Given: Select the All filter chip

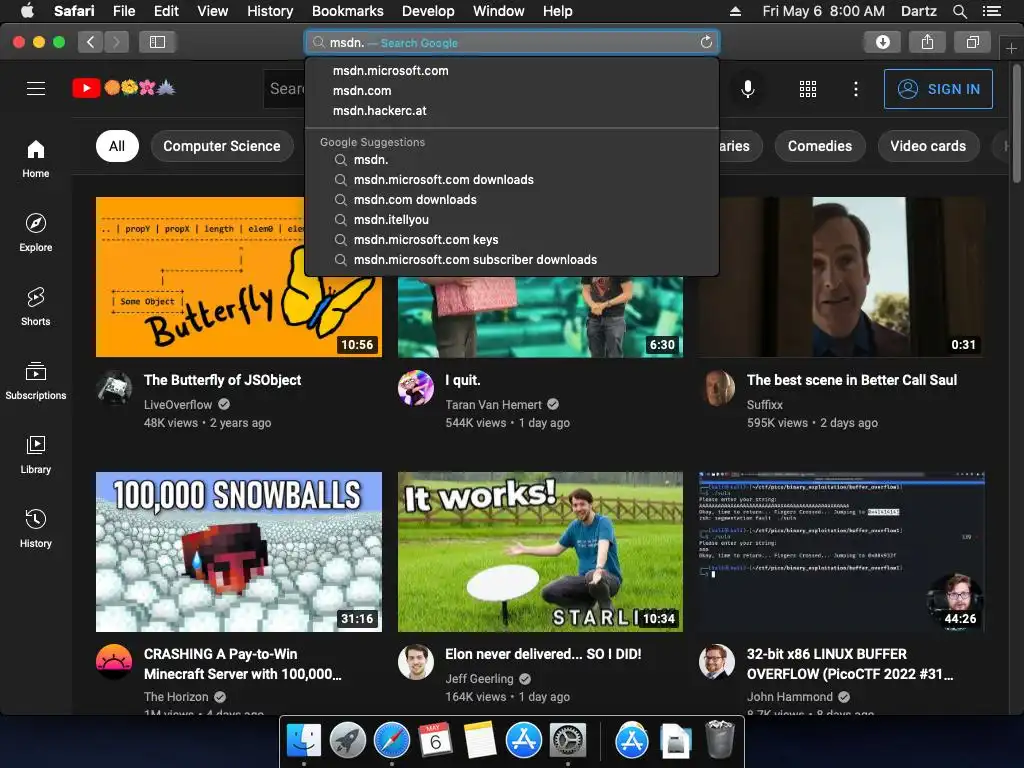Looking at the screenshot, I should click(117, 146).
